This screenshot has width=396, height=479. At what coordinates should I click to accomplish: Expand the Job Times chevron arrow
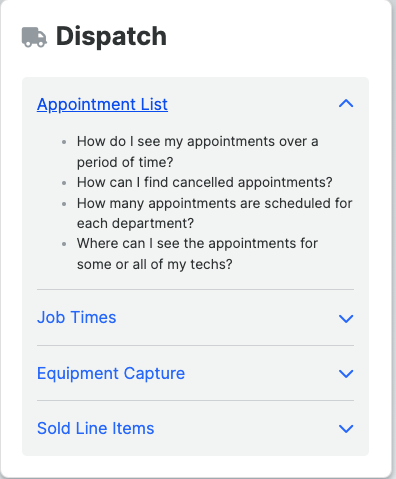[x=346, y=318]
